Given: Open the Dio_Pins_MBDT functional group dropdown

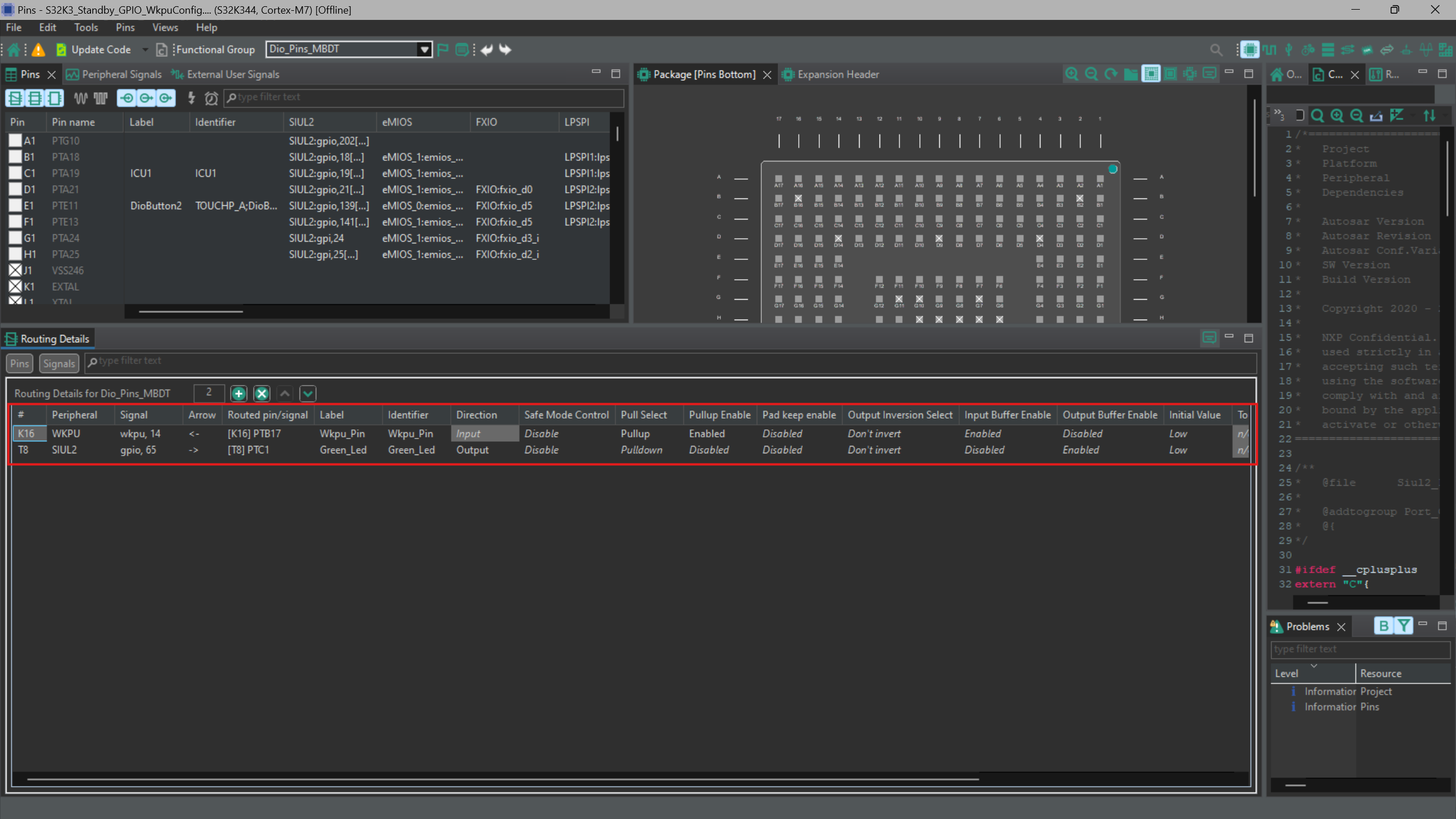Looking at the screenshot, I should (424, 49).
